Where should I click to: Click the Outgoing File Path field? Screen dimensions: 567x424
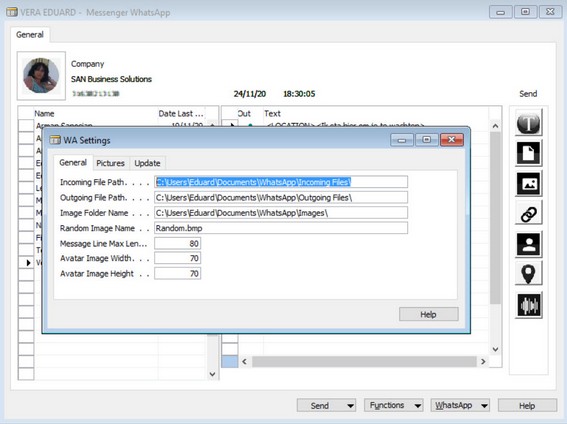281,197
